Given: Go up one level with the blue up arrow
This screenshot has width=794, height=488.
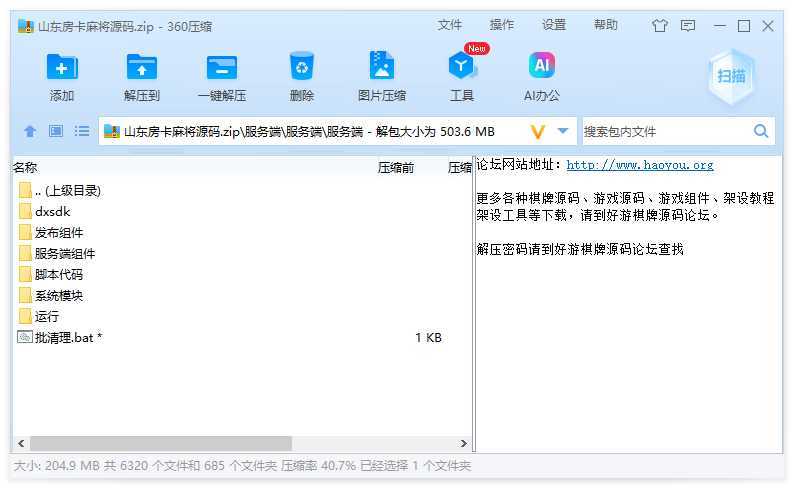Looking at the screenshot, I should click(30, 132).
